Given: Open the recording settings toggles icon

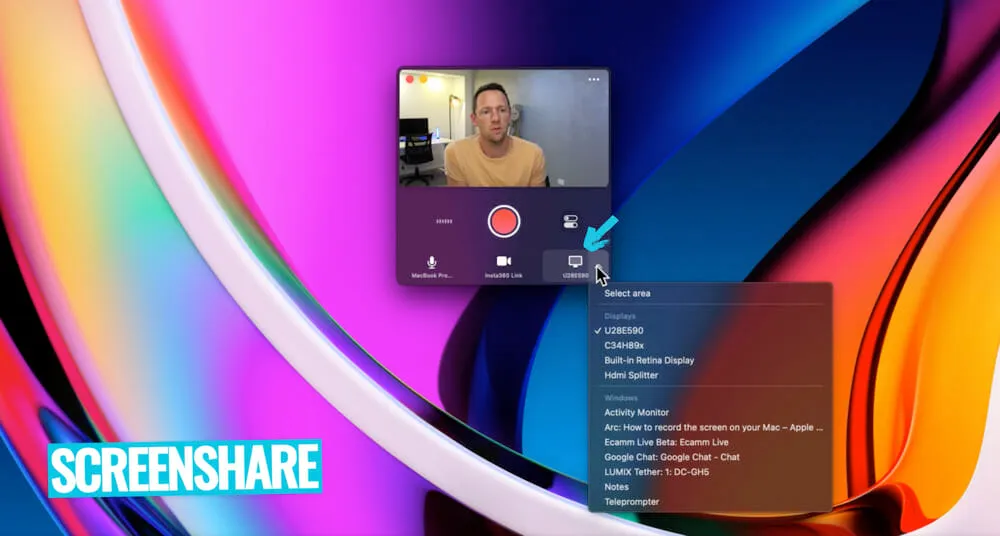Looking at the screenshot, I should tap(571, 221).
